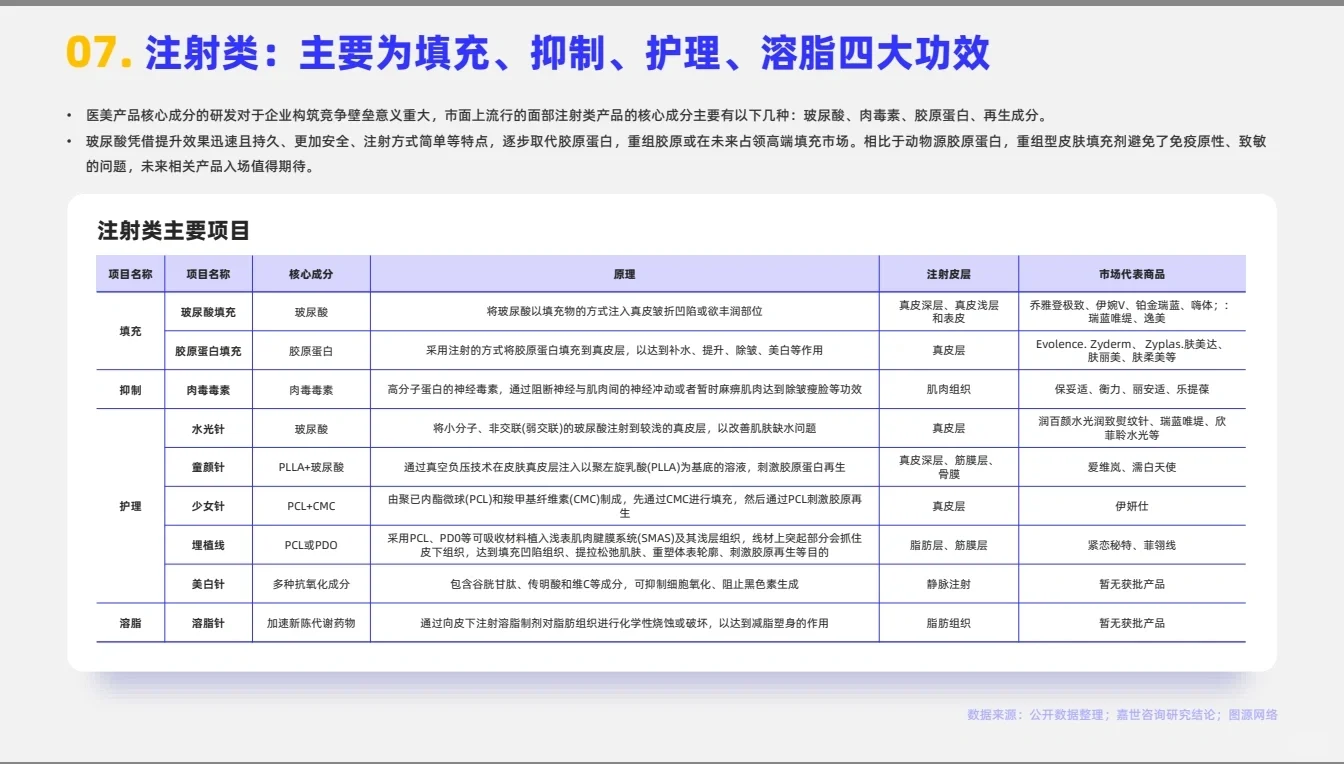This screenshot has width=1344, height=764.
Task: Select the "少女针" row label
Action: [208, 505]
